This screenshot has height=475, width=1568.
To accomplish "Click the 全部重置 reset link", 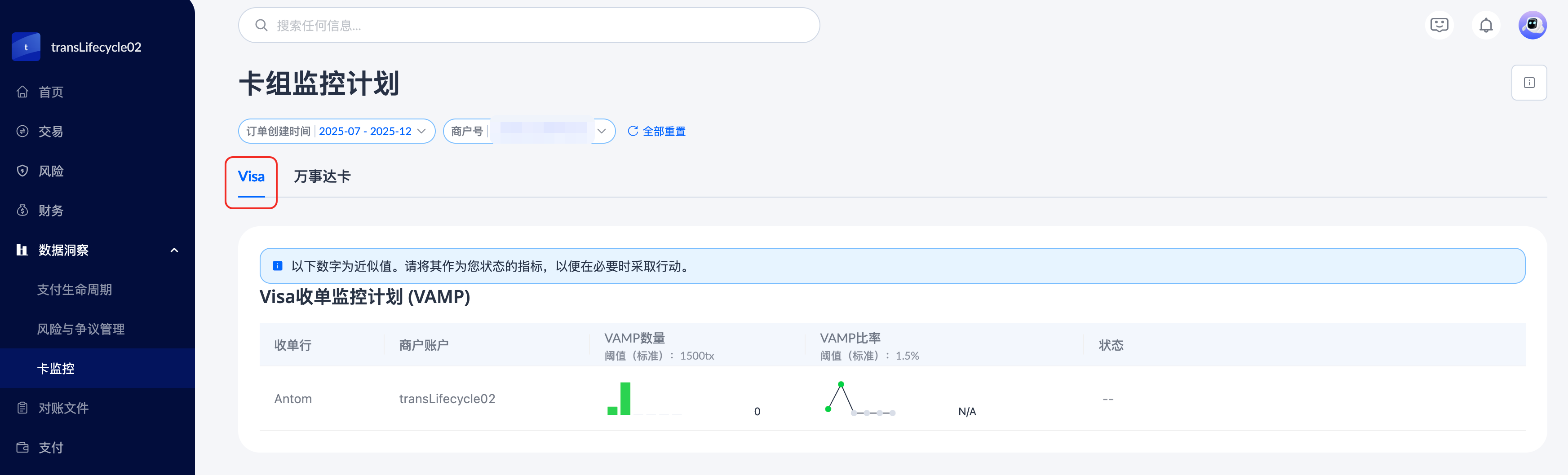I will tap(656, 132).
